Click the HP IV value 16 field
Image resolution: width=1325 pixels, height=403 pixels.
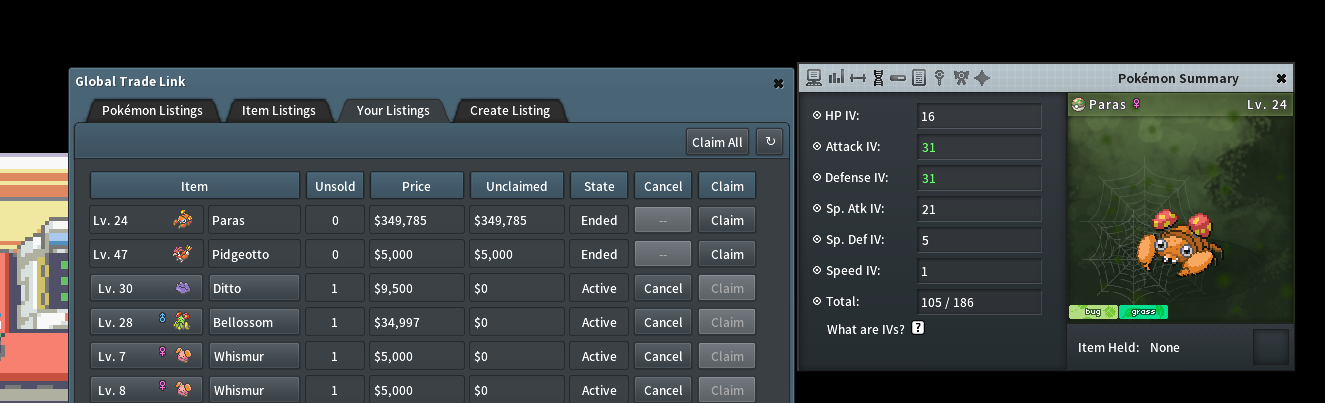click(x=979, y=116)
